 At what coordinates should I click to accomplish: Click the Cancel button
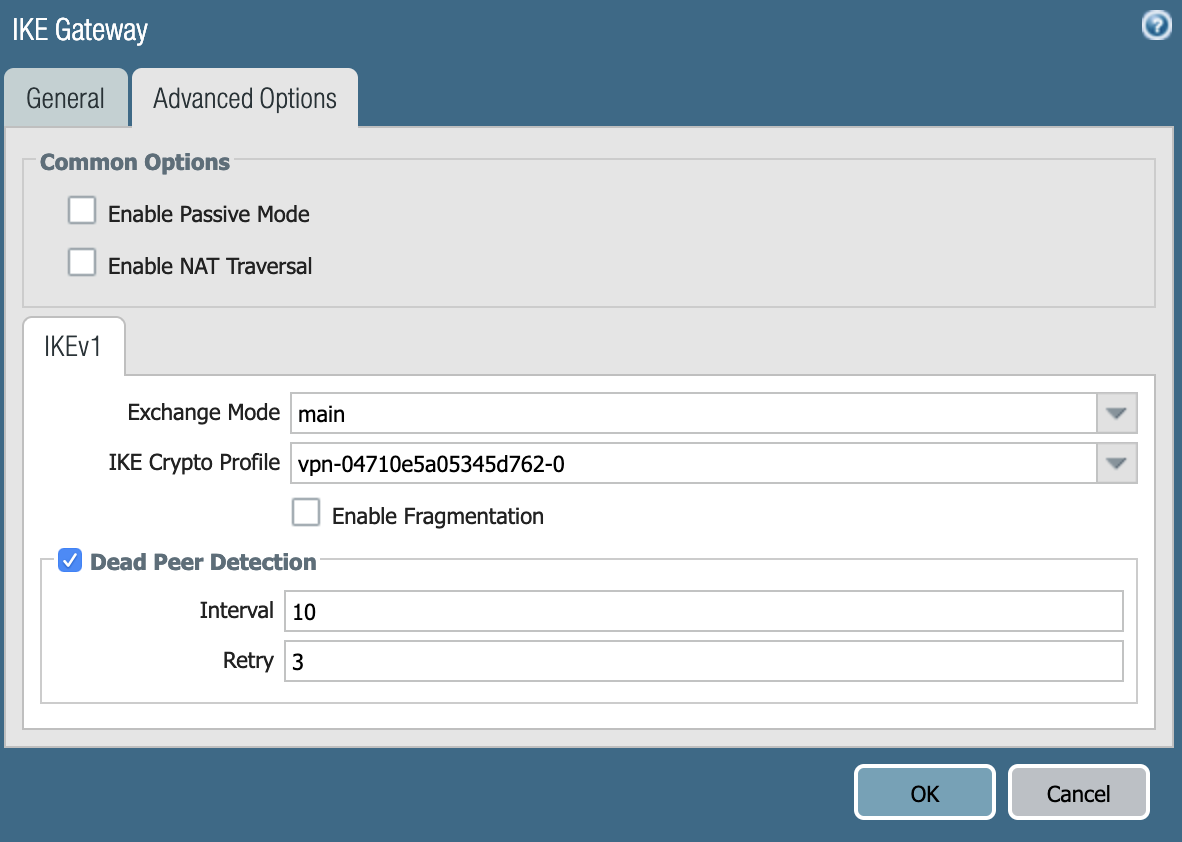1078,793
